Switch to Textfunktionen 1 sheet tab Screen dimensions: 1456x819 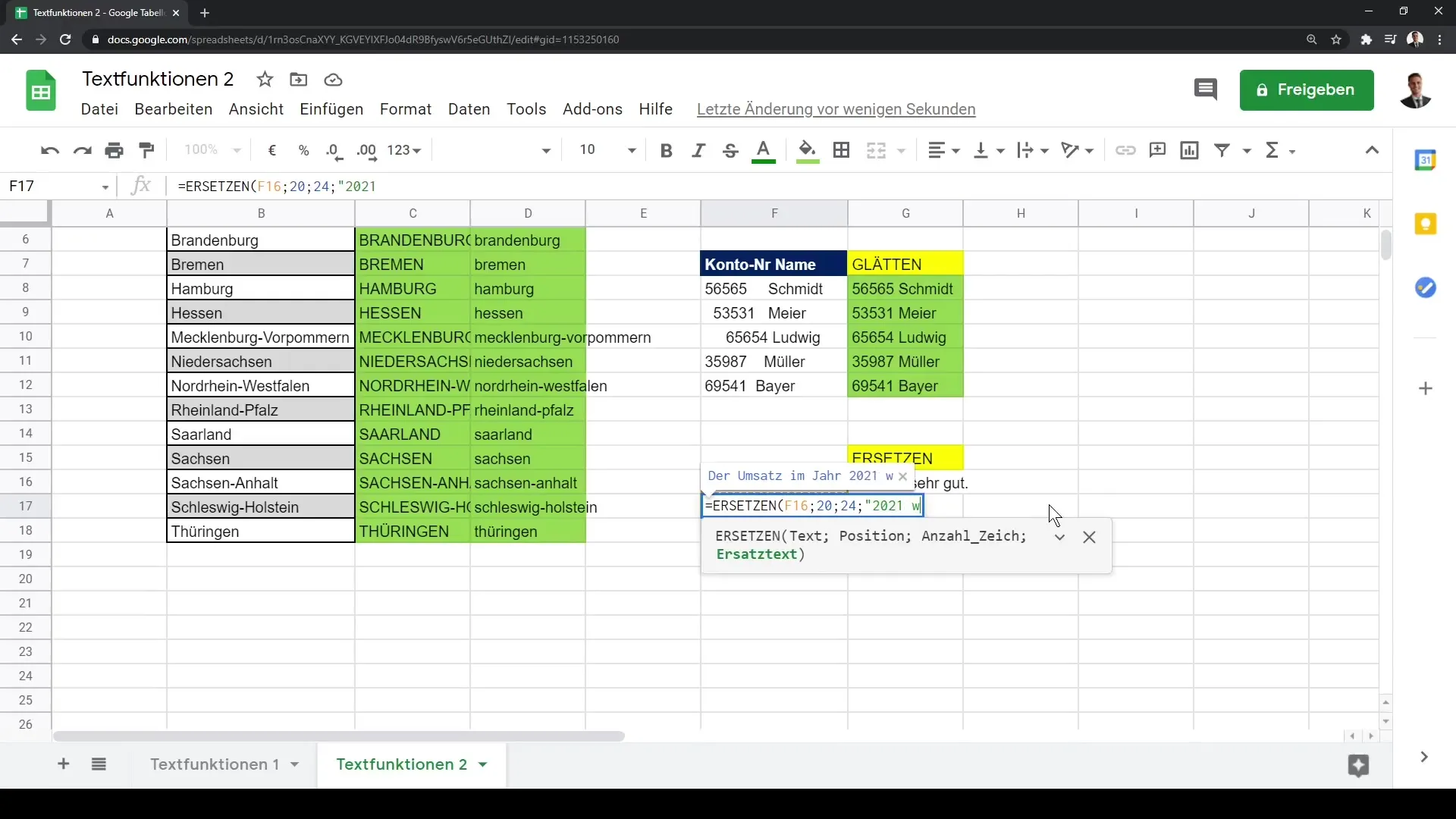[x=215, y=764]
